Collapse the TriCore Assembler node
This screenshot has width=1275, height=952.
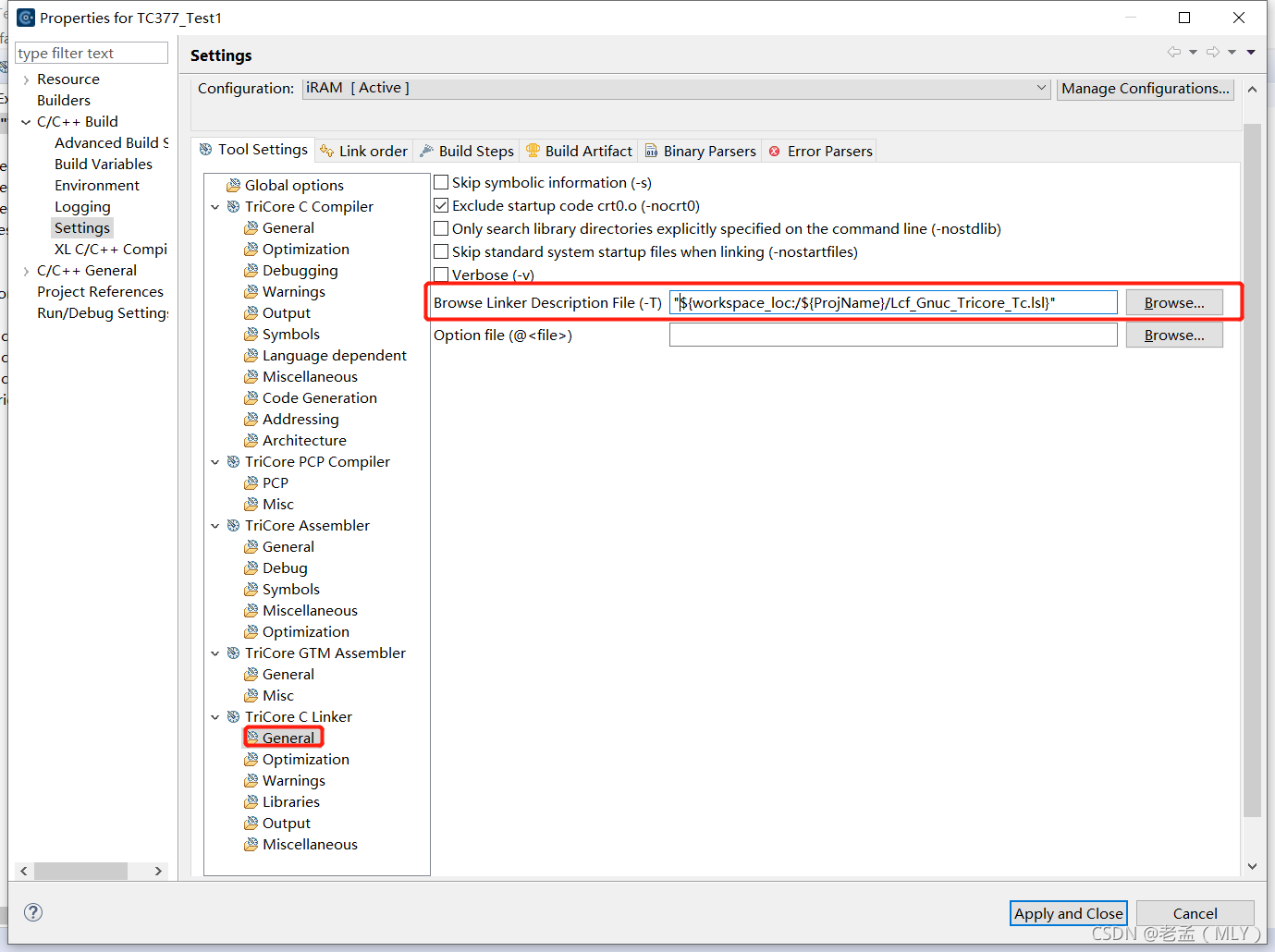215,526
